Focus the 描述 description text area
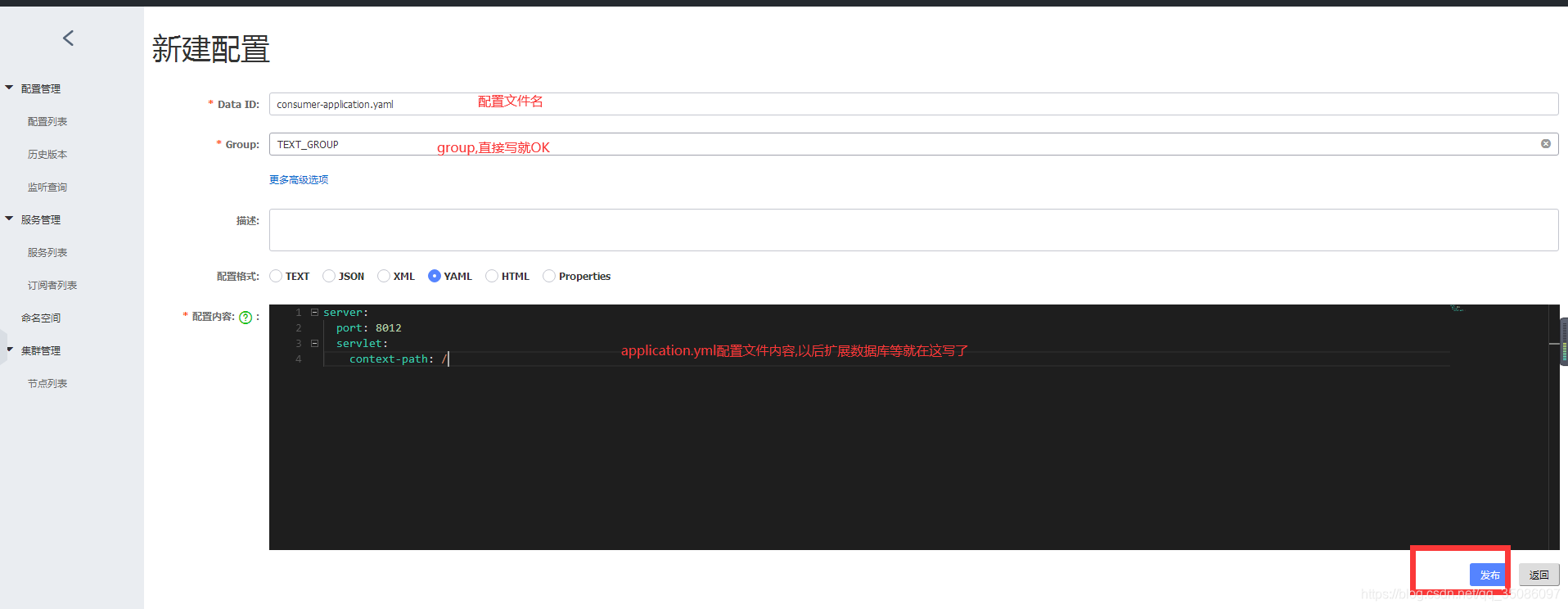Screen dimensions: 1568x609 pyautogui.click(x=913, y=230)
